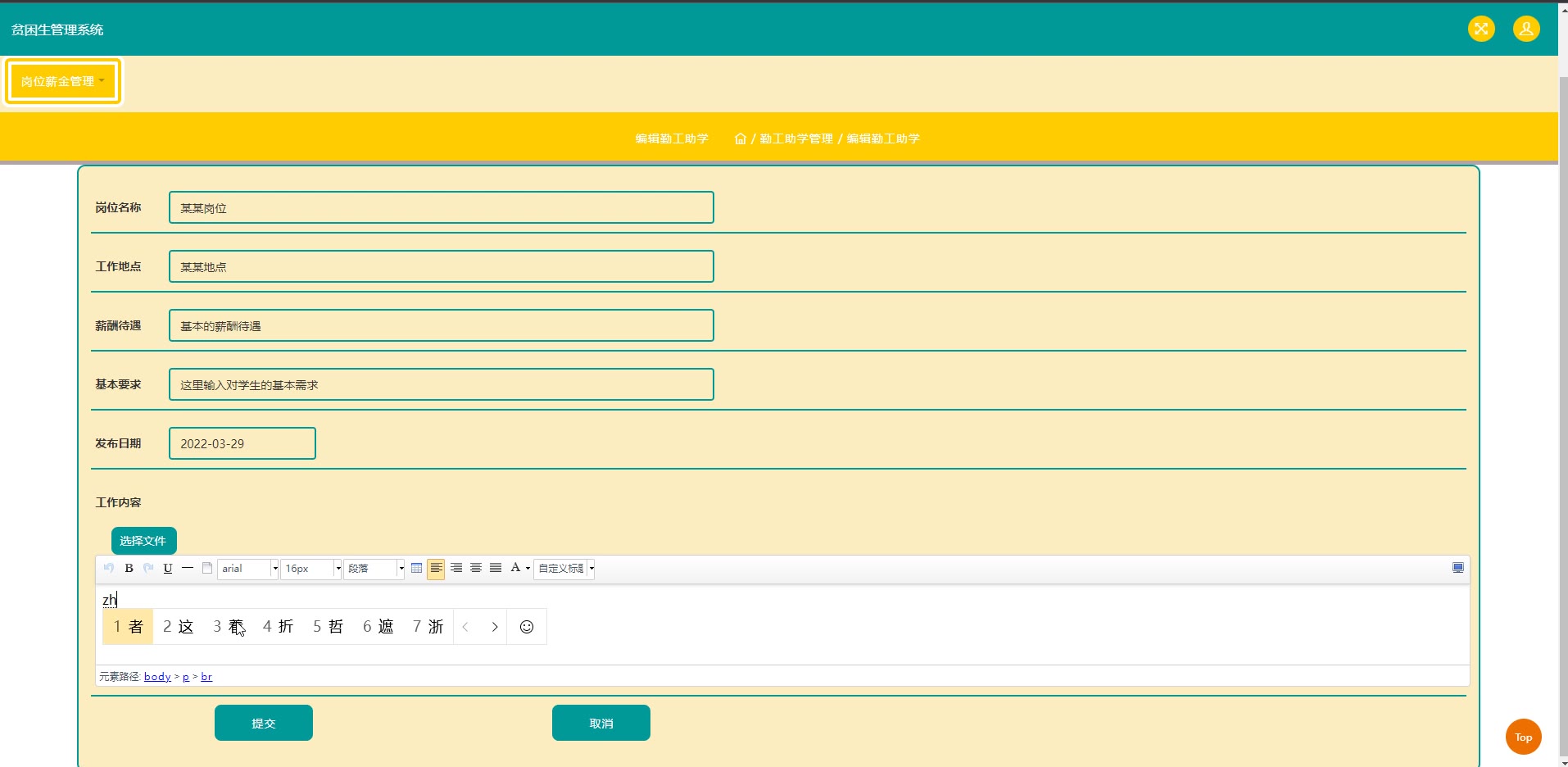Click the 工作内容 label
Image resolution: width=1568 pixels, height=767 pixels.
click(x=118, y=502)
